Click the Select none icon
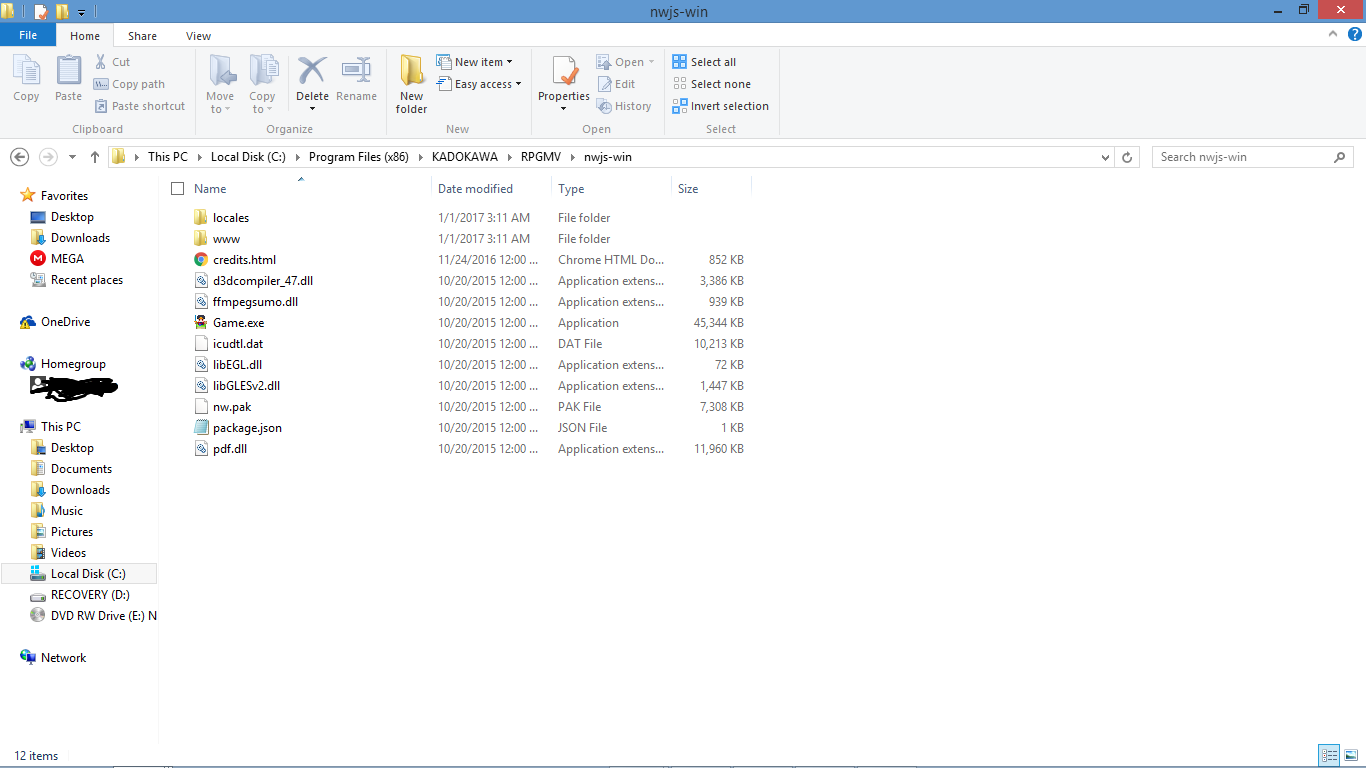Image resolution: width=1366 pixels, height=768 pixels. pos(680,84)
